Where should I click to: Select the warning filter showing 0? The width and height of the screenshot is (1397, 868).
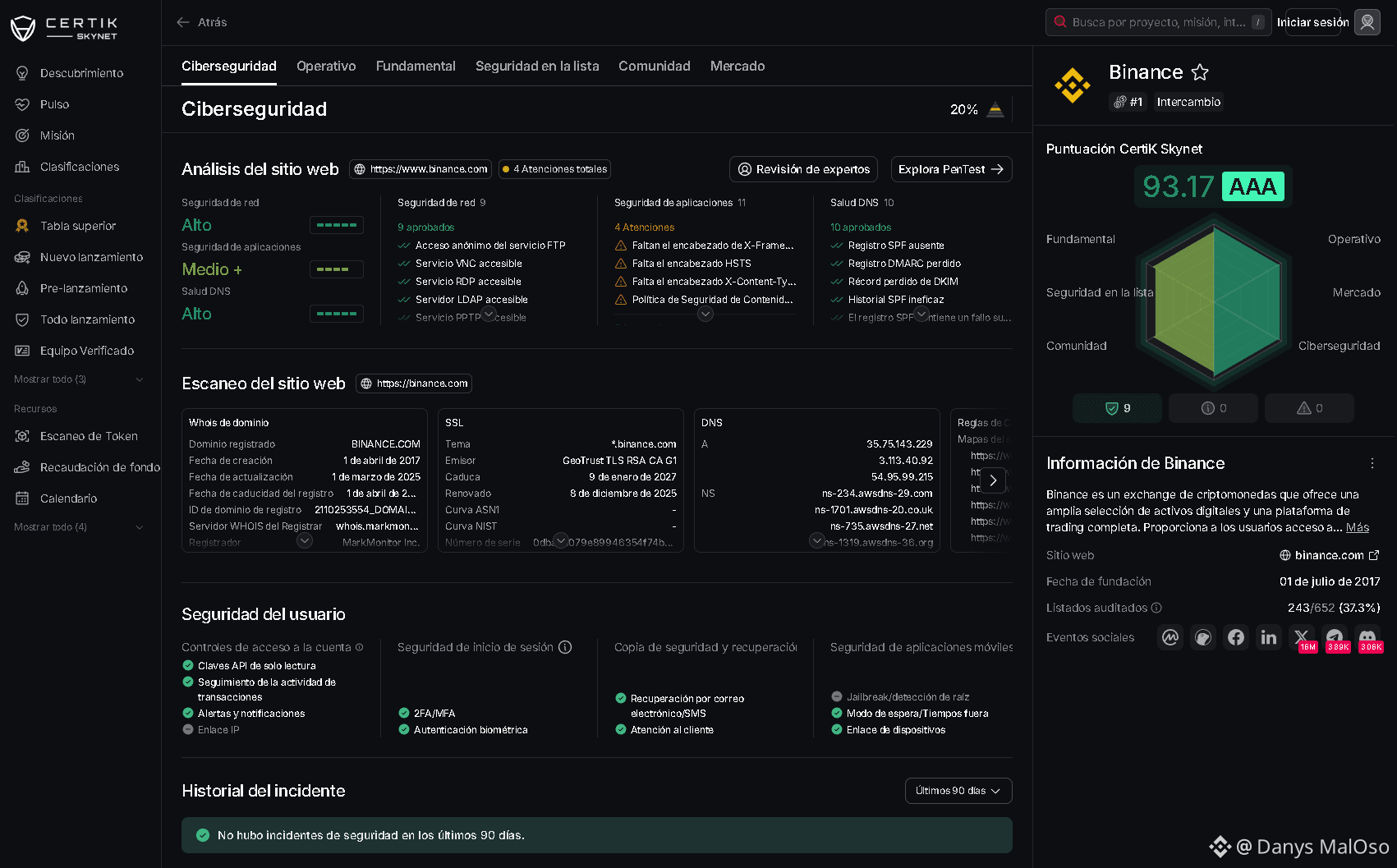1309,408
